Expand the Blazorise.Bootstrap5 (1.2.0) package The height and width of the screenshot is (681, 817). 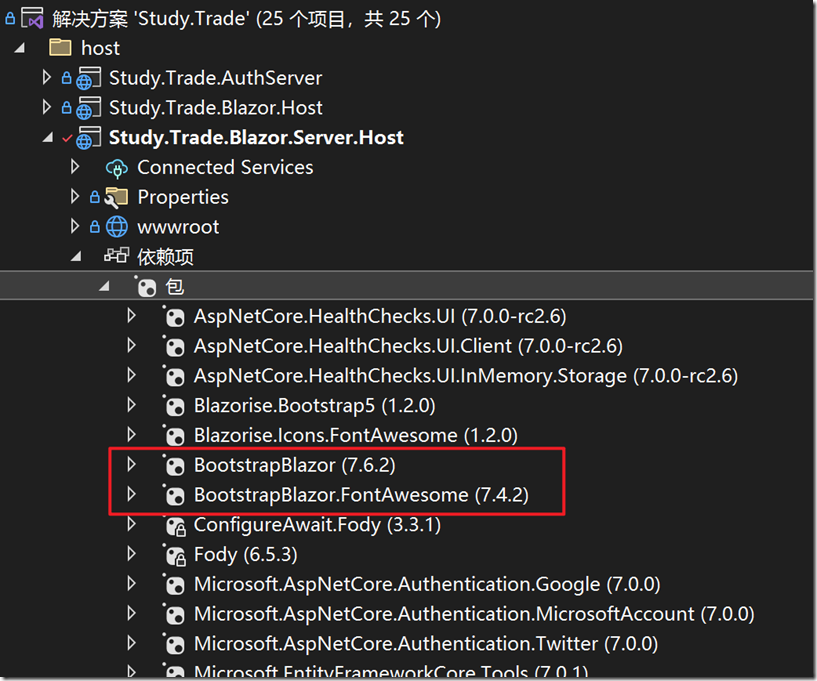pos(132,405)
